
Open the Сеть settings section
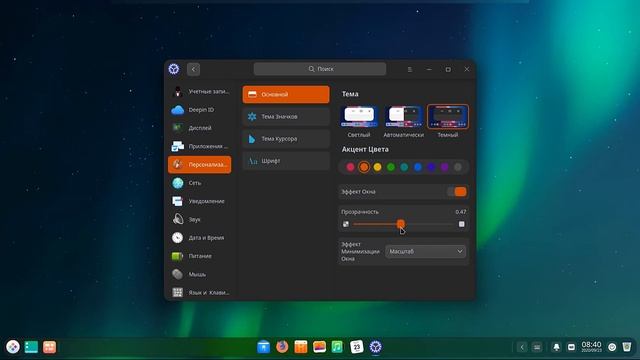click(x=200, y=183)
